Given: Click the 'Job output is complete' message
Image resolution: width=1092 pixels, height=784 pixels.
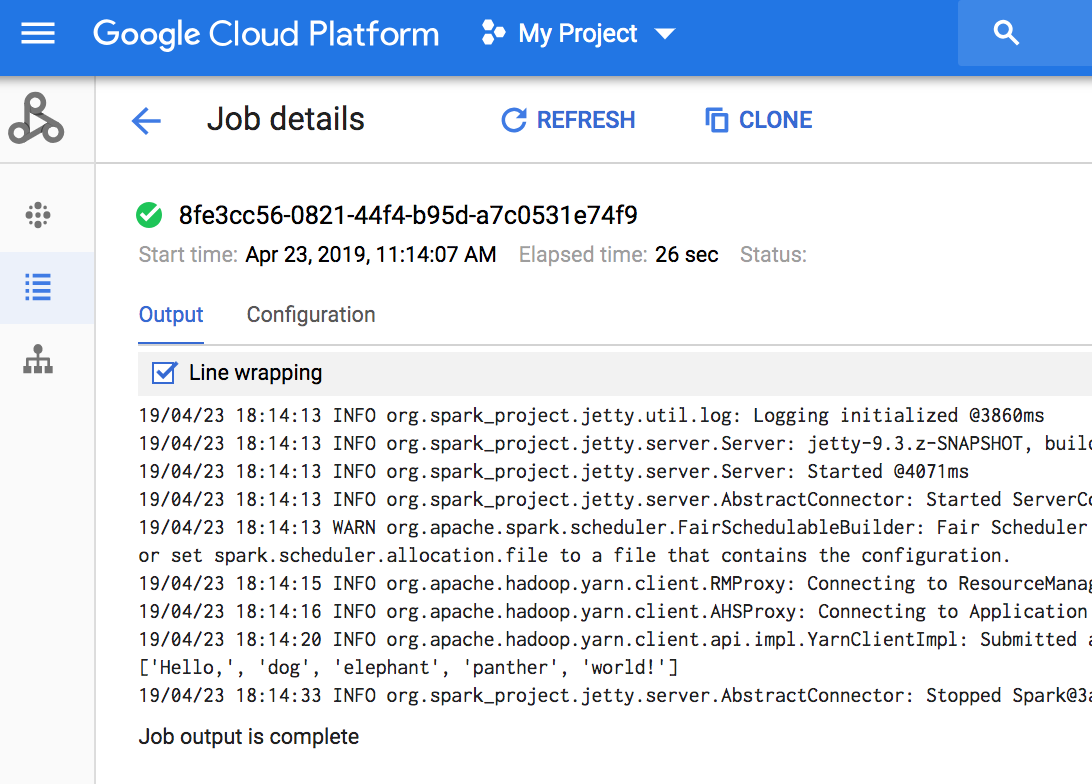Looking at the screenshot, I should (x=249, y=737).
